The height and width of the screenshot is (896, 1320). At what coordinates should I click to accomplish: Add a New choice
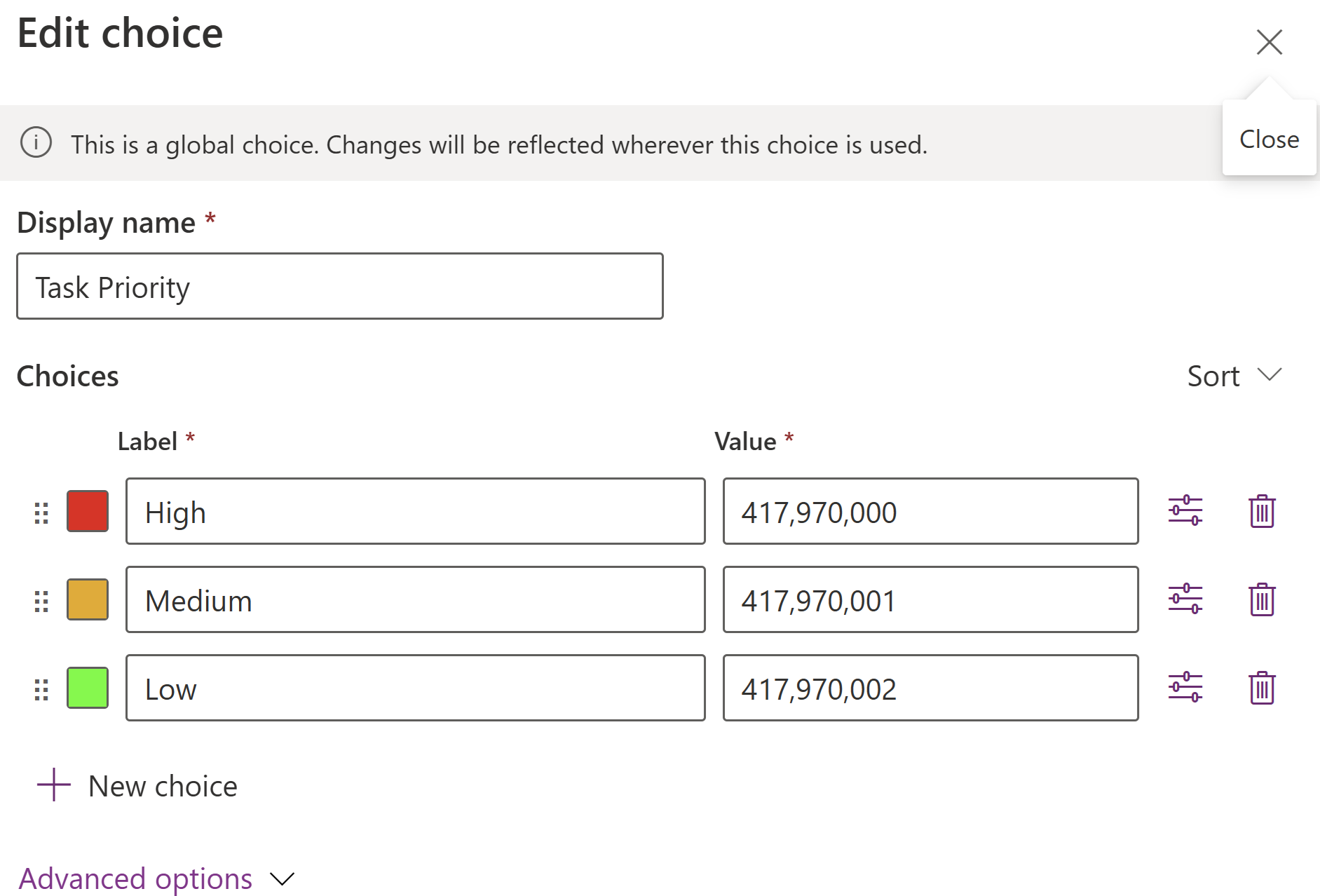point(137,785)
